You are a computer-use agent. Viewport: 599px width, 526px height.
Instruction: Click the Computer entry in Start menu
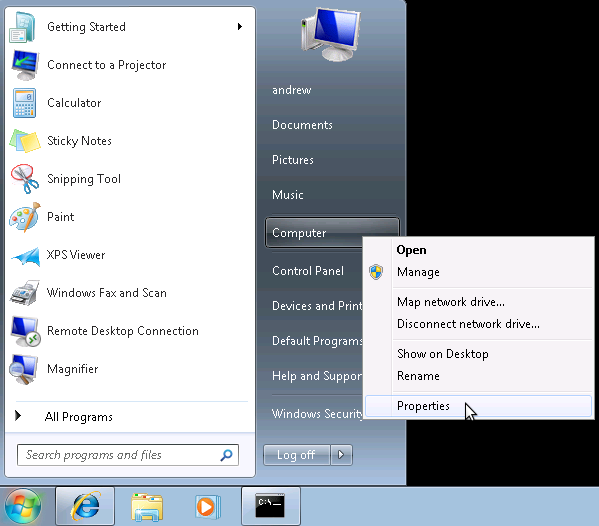pyautogui.click(x=313, y=233)
